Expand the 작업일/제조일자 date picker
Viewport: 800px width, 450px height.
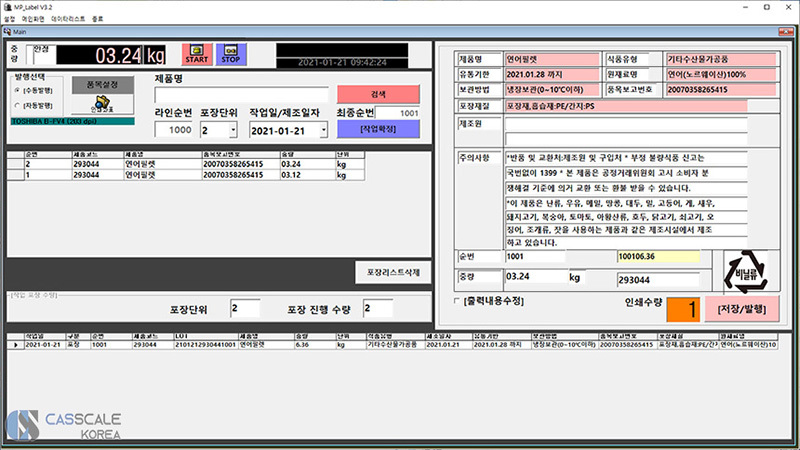click(x=323, y=130)
